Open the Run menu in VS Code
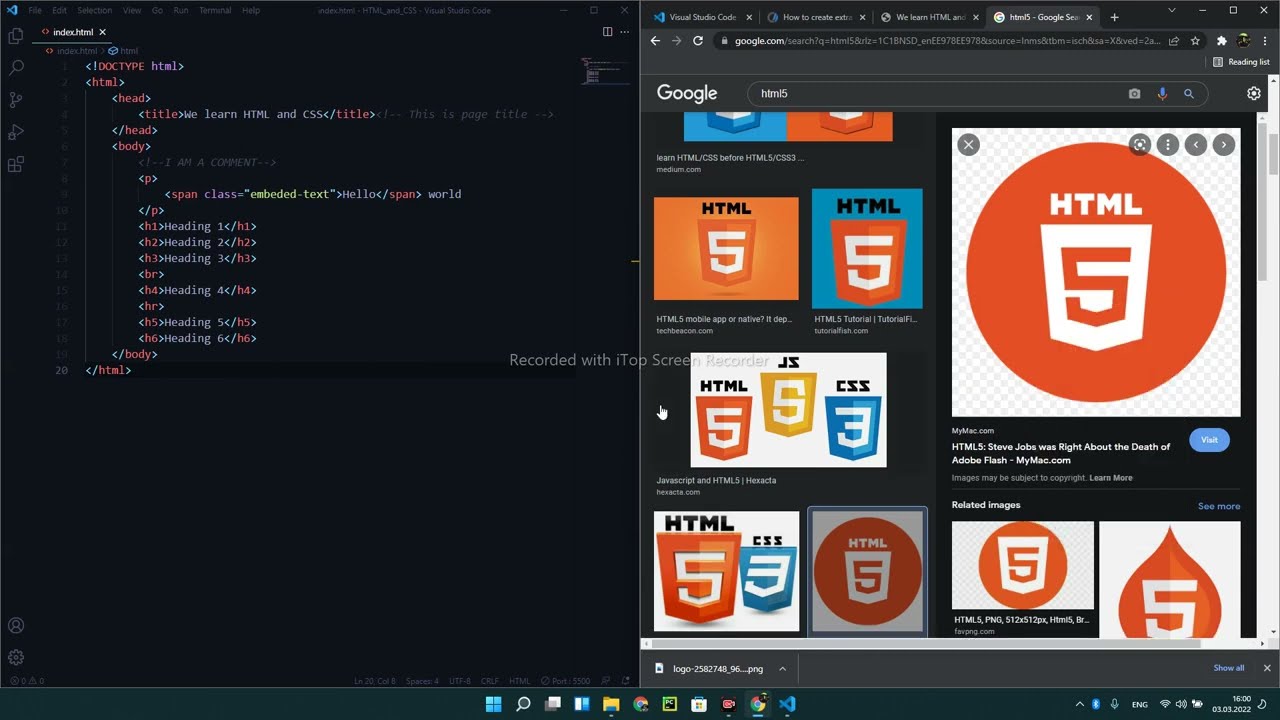Screen dimensions: 1280x720 pos(181,10)
